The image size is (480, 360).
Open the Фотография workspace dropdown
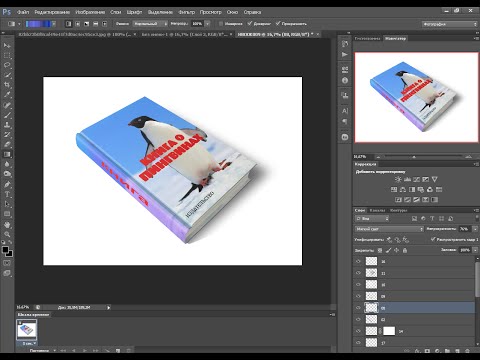coord(450,24)
